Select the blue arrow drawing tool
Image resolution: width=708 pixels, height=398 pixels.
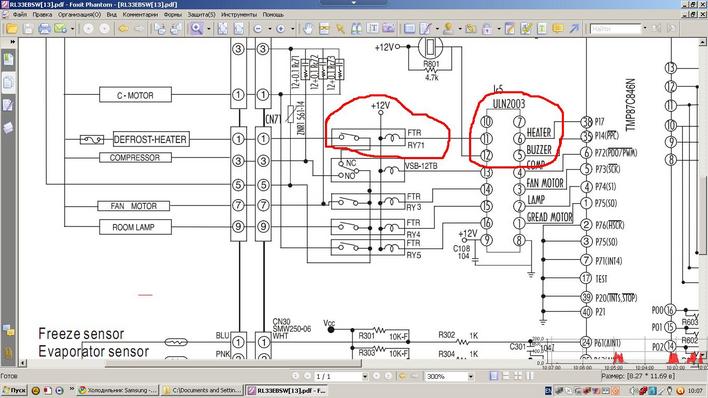574,29
